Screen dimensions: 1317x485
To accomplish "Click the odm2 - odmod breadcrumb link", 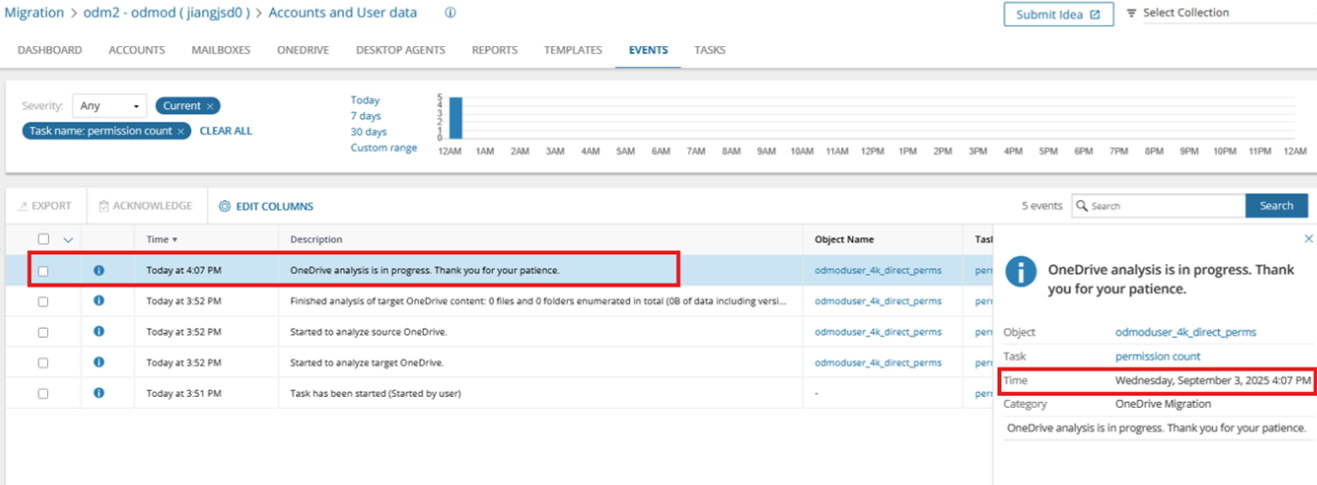I will (165, 13).
